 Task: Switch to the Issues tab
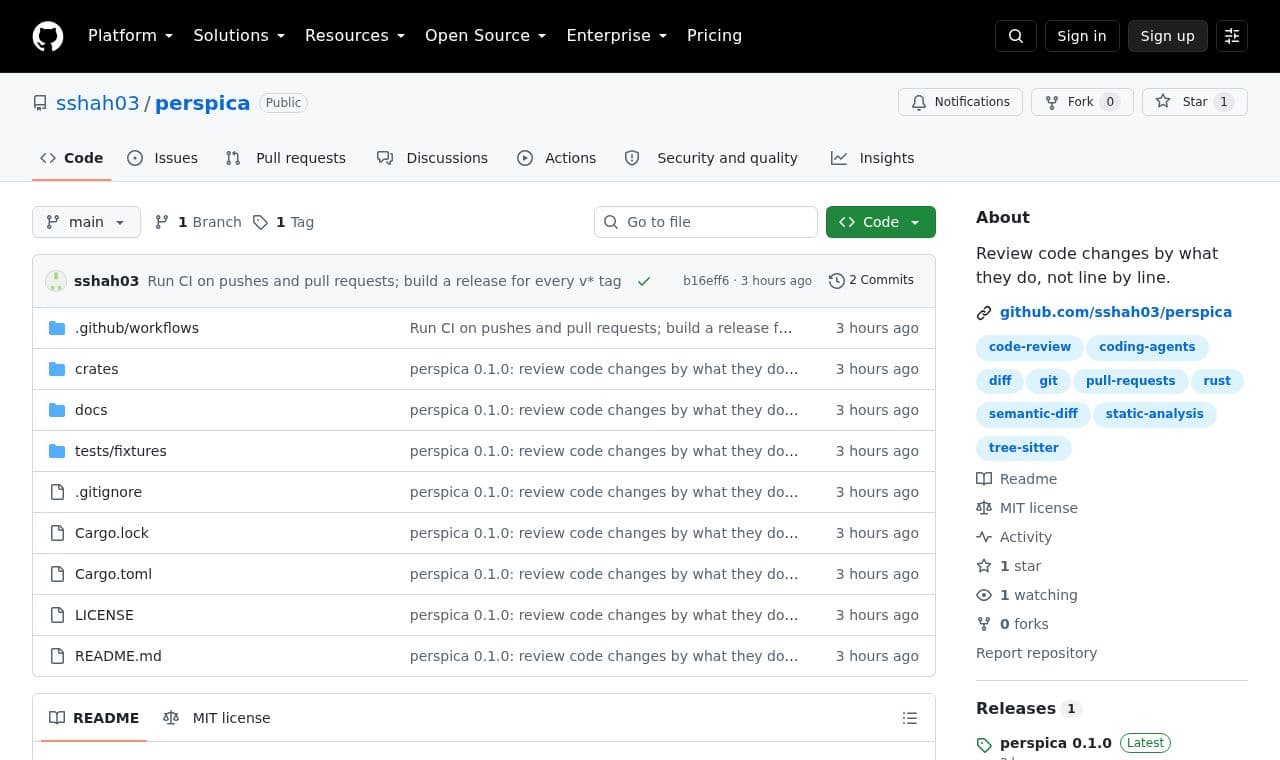pyautogui.click(x=163, y=158)
